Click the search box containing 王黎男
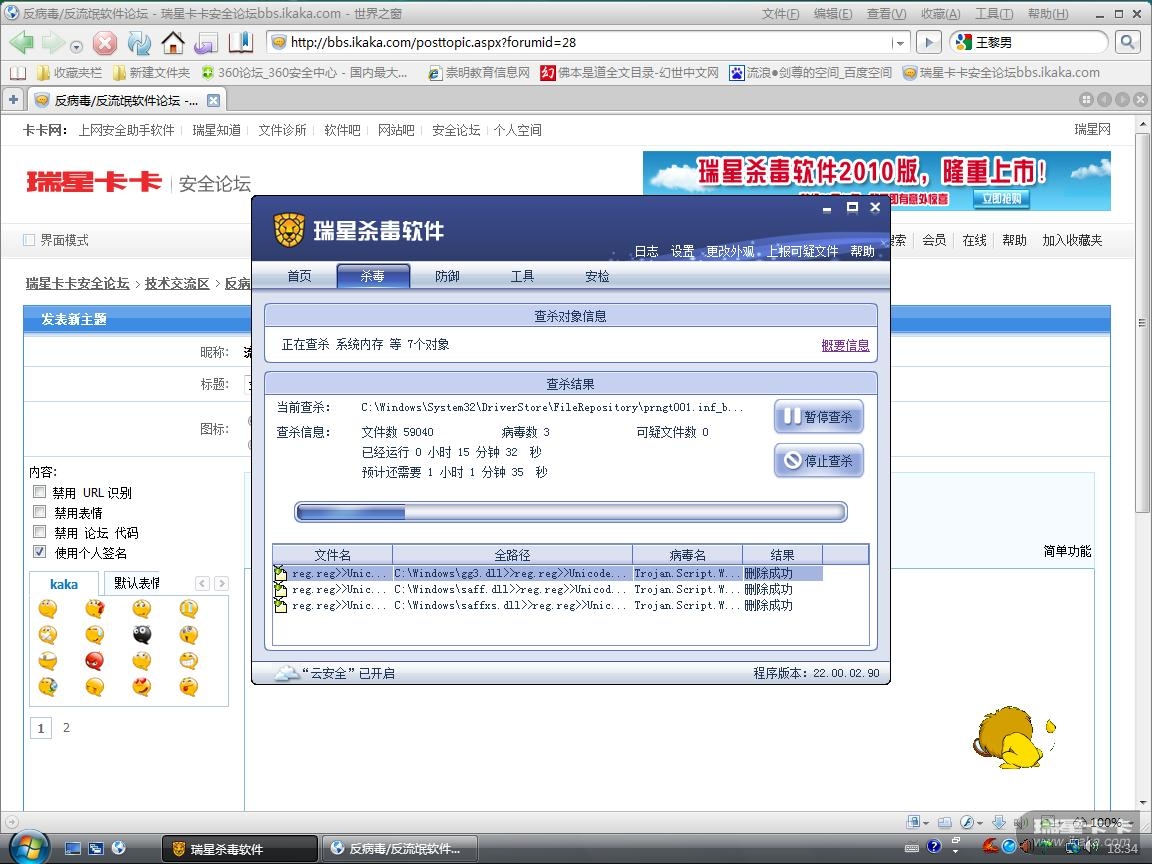This screenshot has height=864, width=1152. coord(1029,43)
